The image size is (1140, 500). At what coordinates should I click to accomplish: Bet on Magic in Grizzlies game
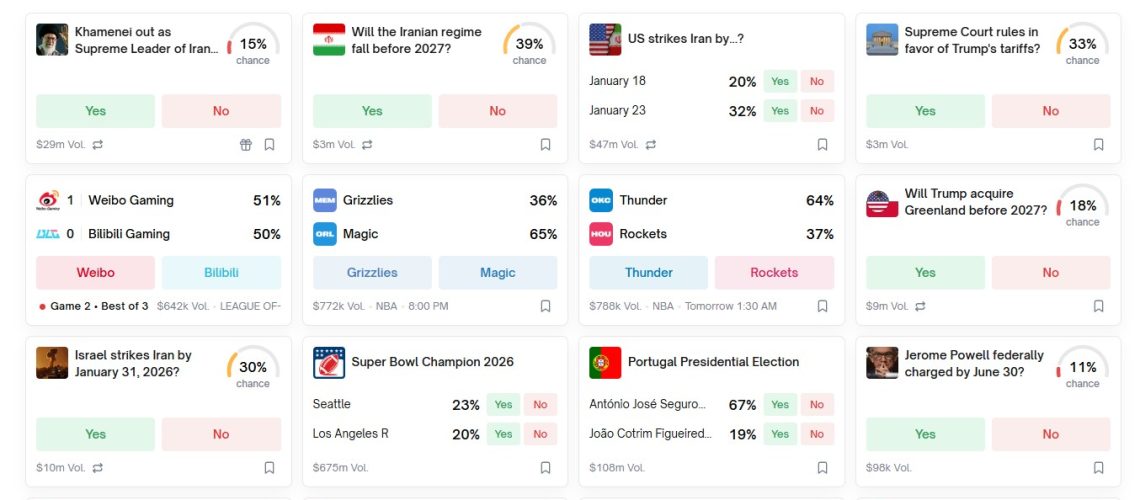tap(497, 273)
